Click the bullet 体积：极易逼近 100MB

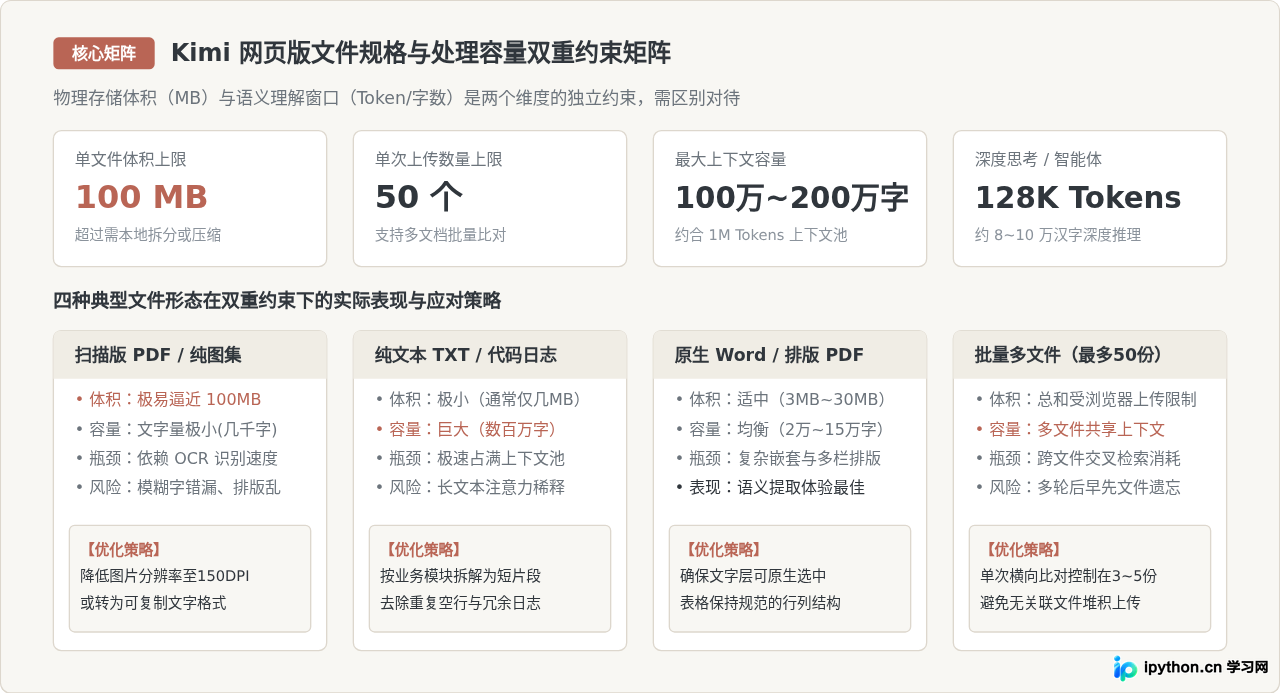pyautogui.click(x=168, y=399)
